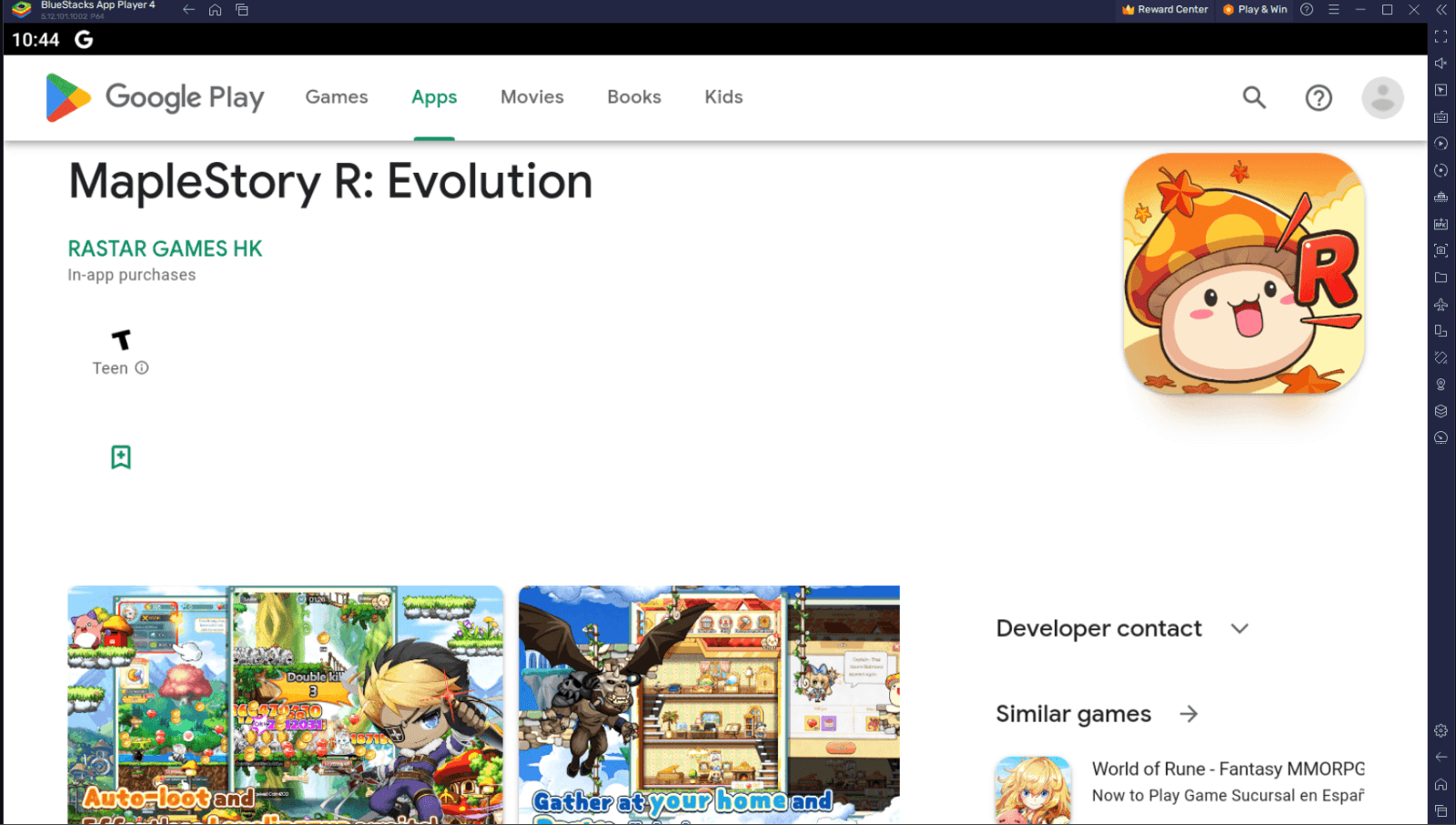Go to BlueStacks home screen icon in title bar
The width and height of the screenshot is (1456, 825).
(x=215, y=10)
